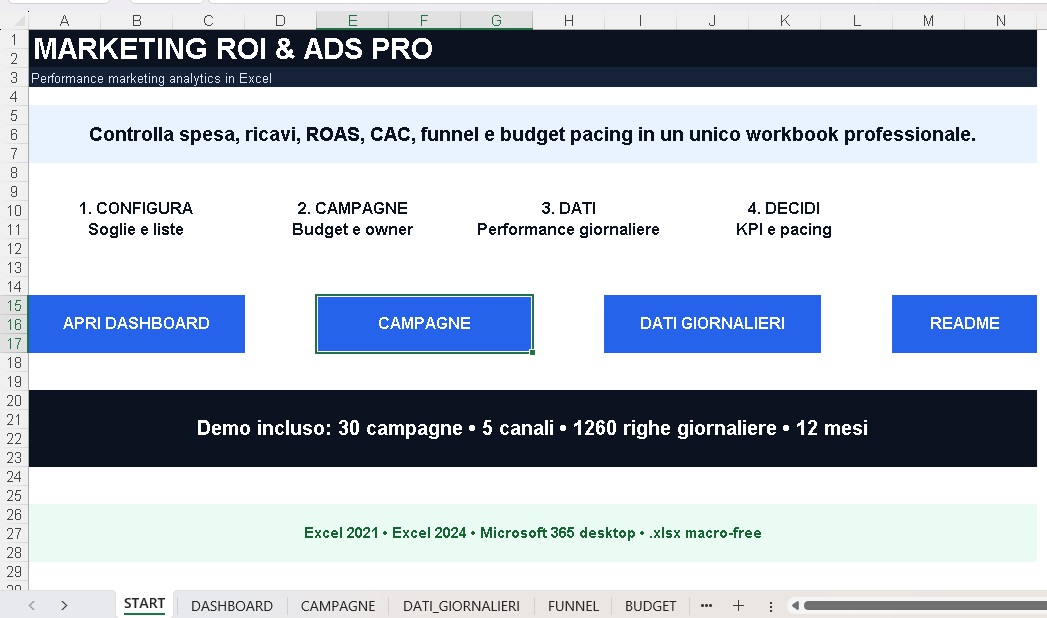Show more sheets via ellipsis icon
1047x618 pixels.
coord(706,606)
